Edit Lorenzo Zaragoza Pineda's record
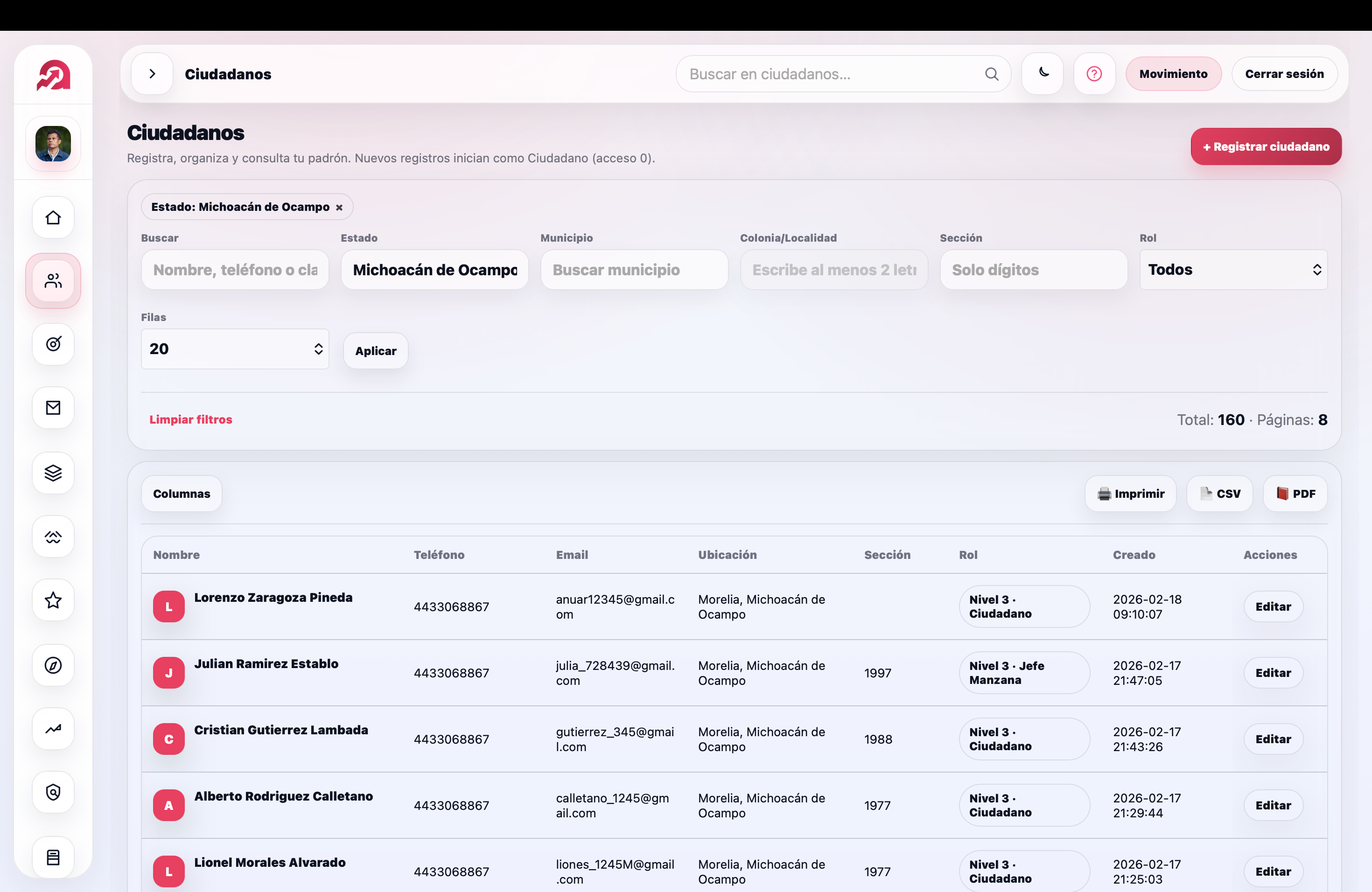The image size is (1372, 892). click(1274, 607)
